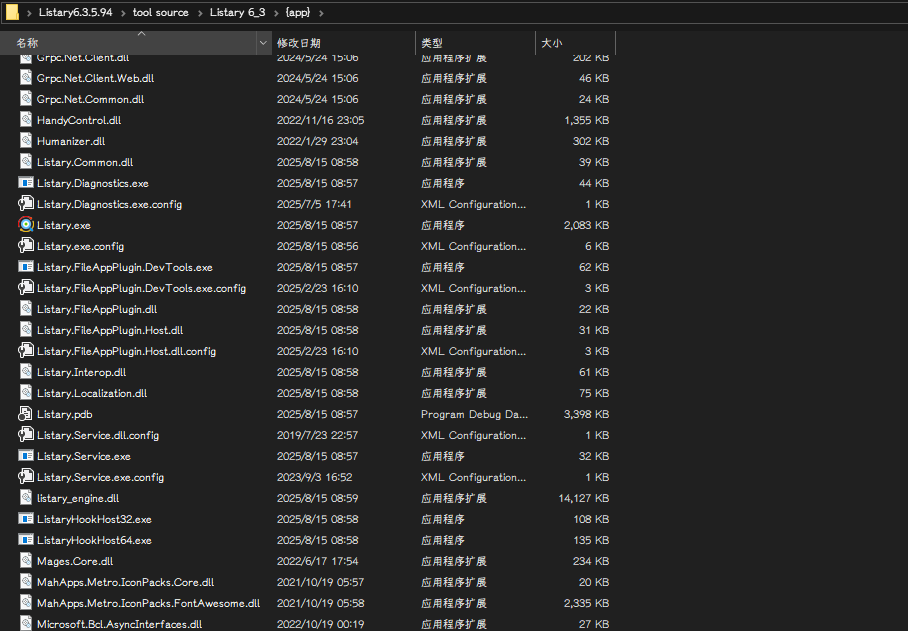Click the 2023/9/3 16:52 date cell
The image size is (908, 631).
click(x=314, y=477)
